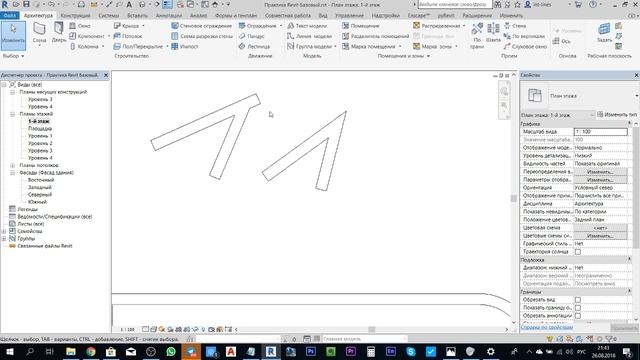Select the Window (Окно) tool

tap(80, 26)
